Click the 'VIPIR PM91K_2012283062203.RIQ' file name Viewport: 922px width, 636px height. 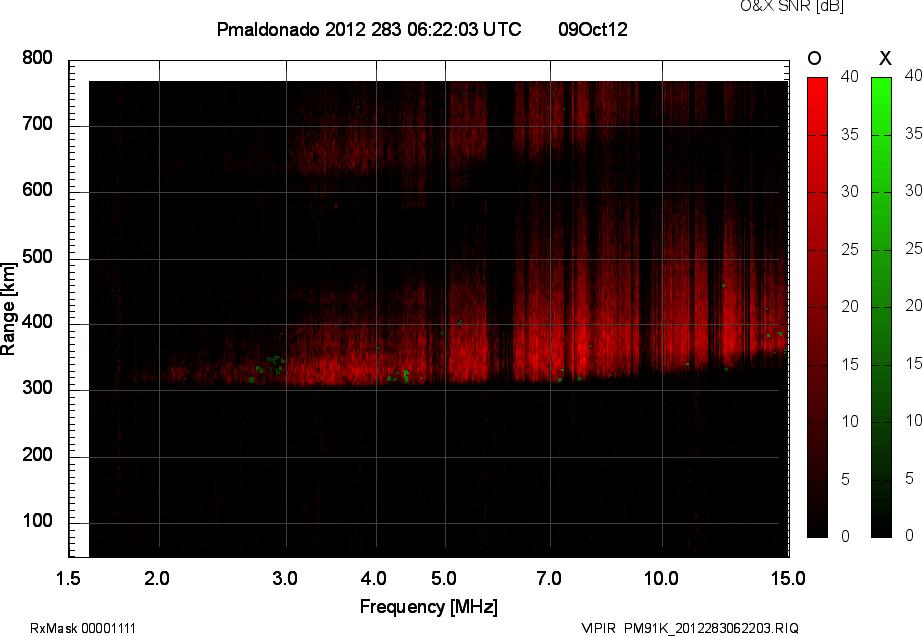tap(690, 628)
